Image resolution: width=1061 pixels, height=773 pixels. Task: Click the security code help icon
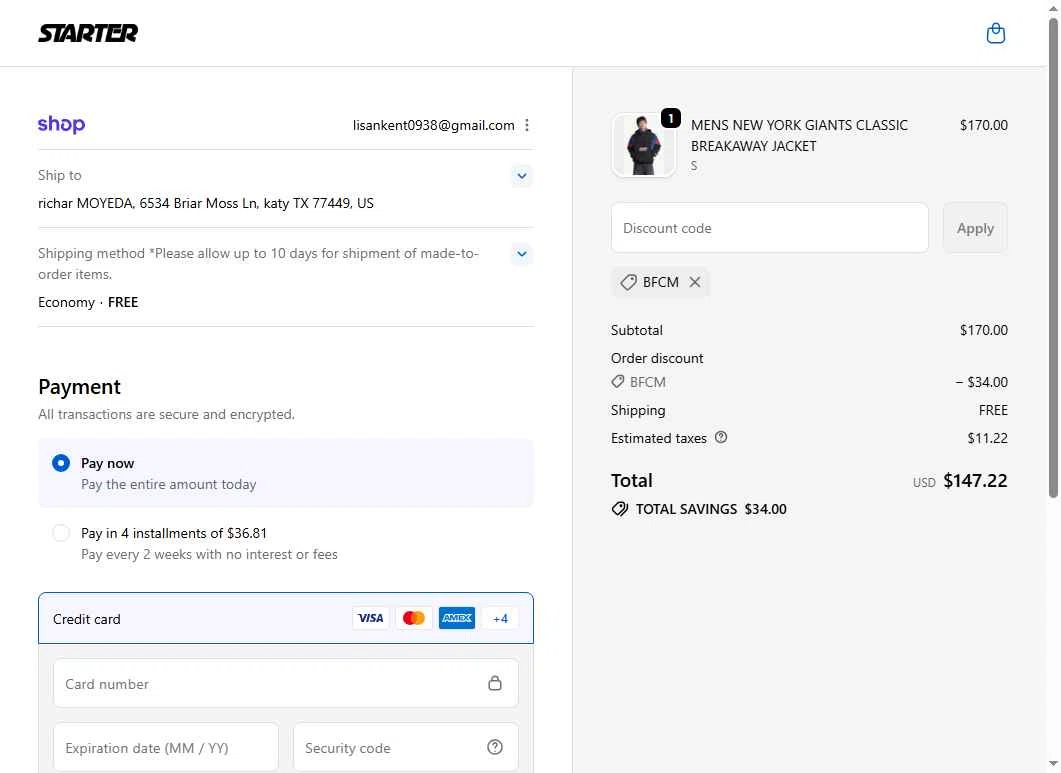click(x=495, y=747)
